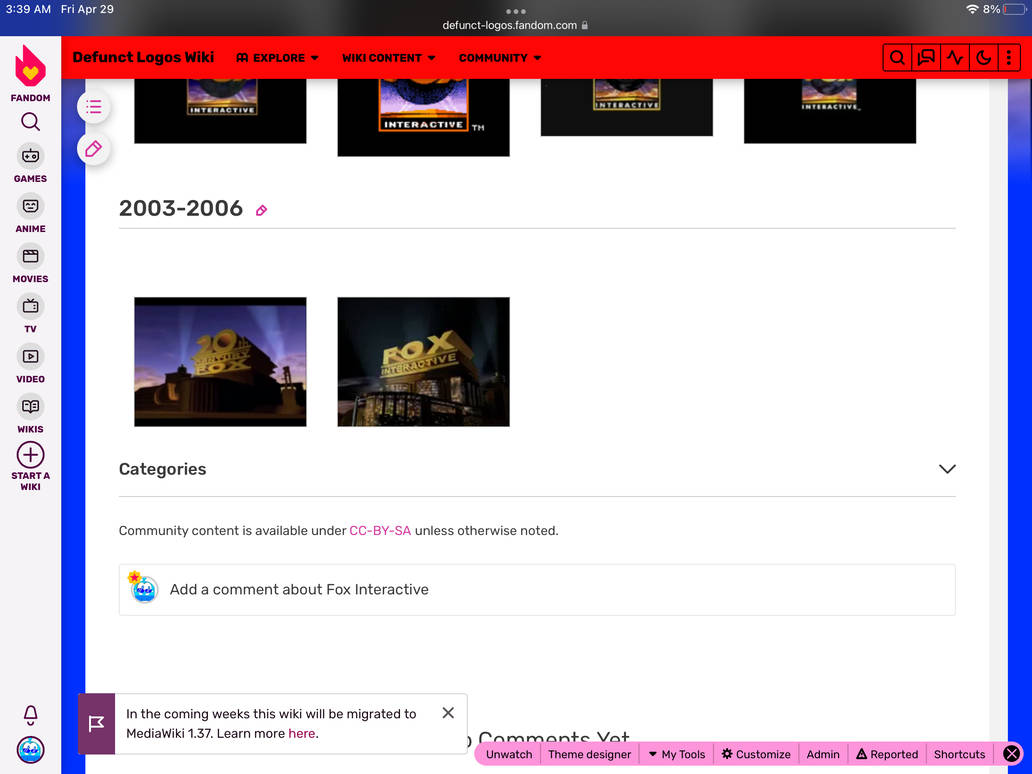The width and height of the screenshot is (1032, 774).
Task: Click the floating edit pencil icon
Action: point(93,149)
